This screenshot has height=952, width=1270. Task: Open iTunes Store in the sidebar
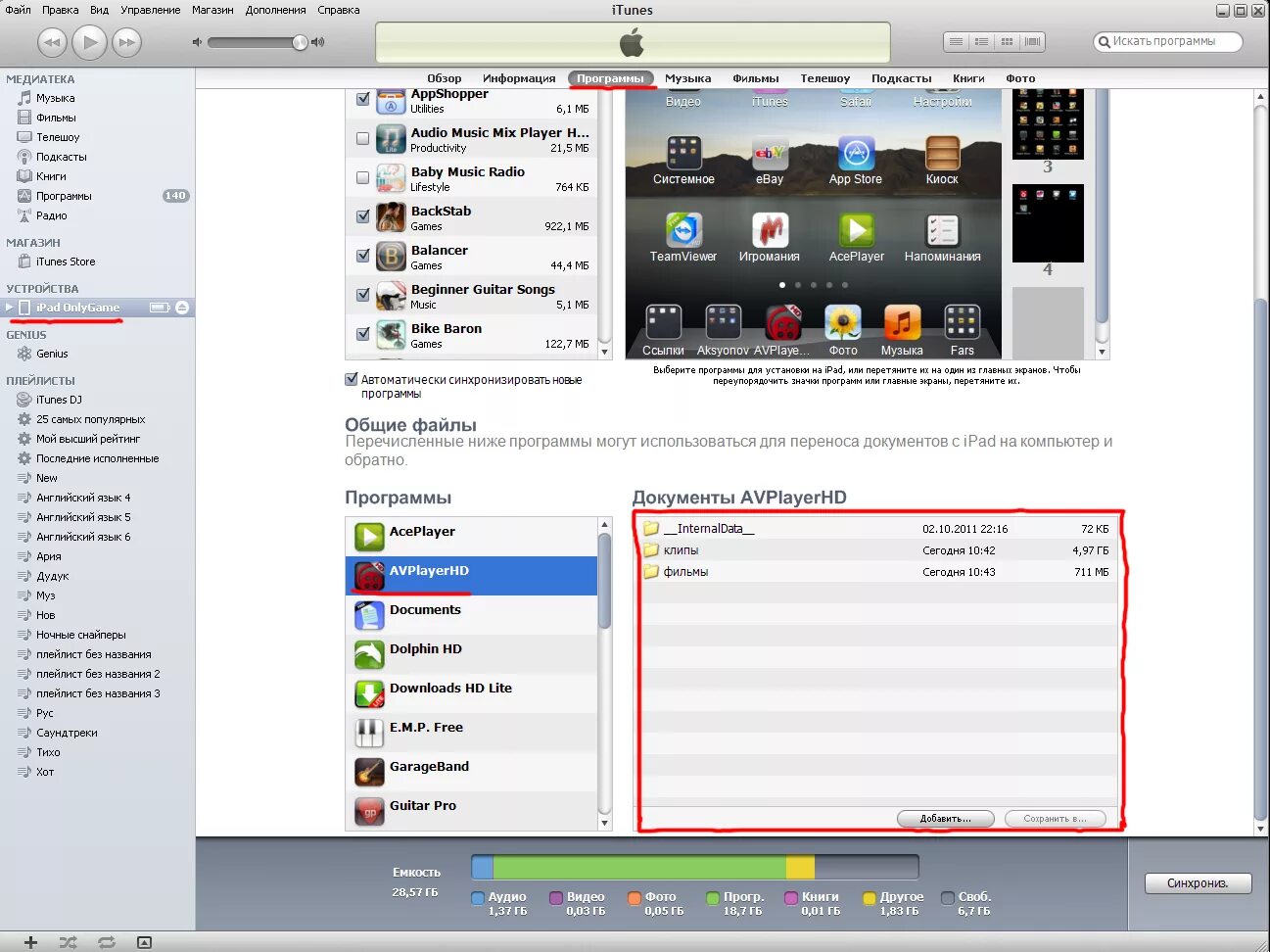(x=66, y=262)
